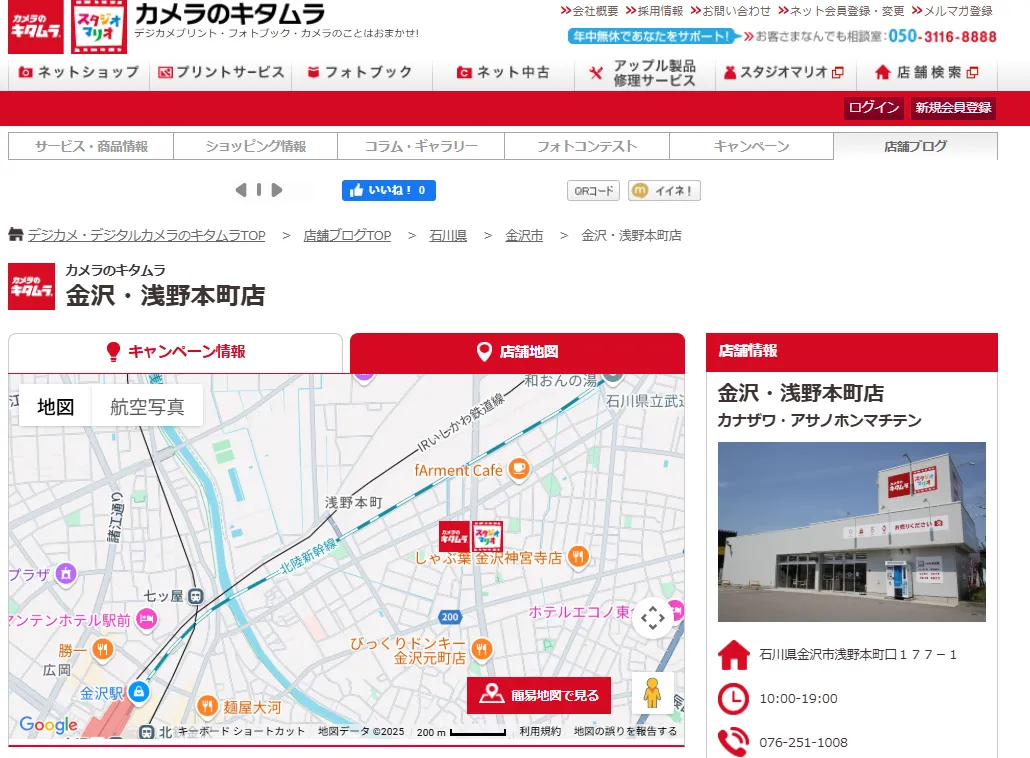Click the Street View pegman icon

tap(652, 693)
